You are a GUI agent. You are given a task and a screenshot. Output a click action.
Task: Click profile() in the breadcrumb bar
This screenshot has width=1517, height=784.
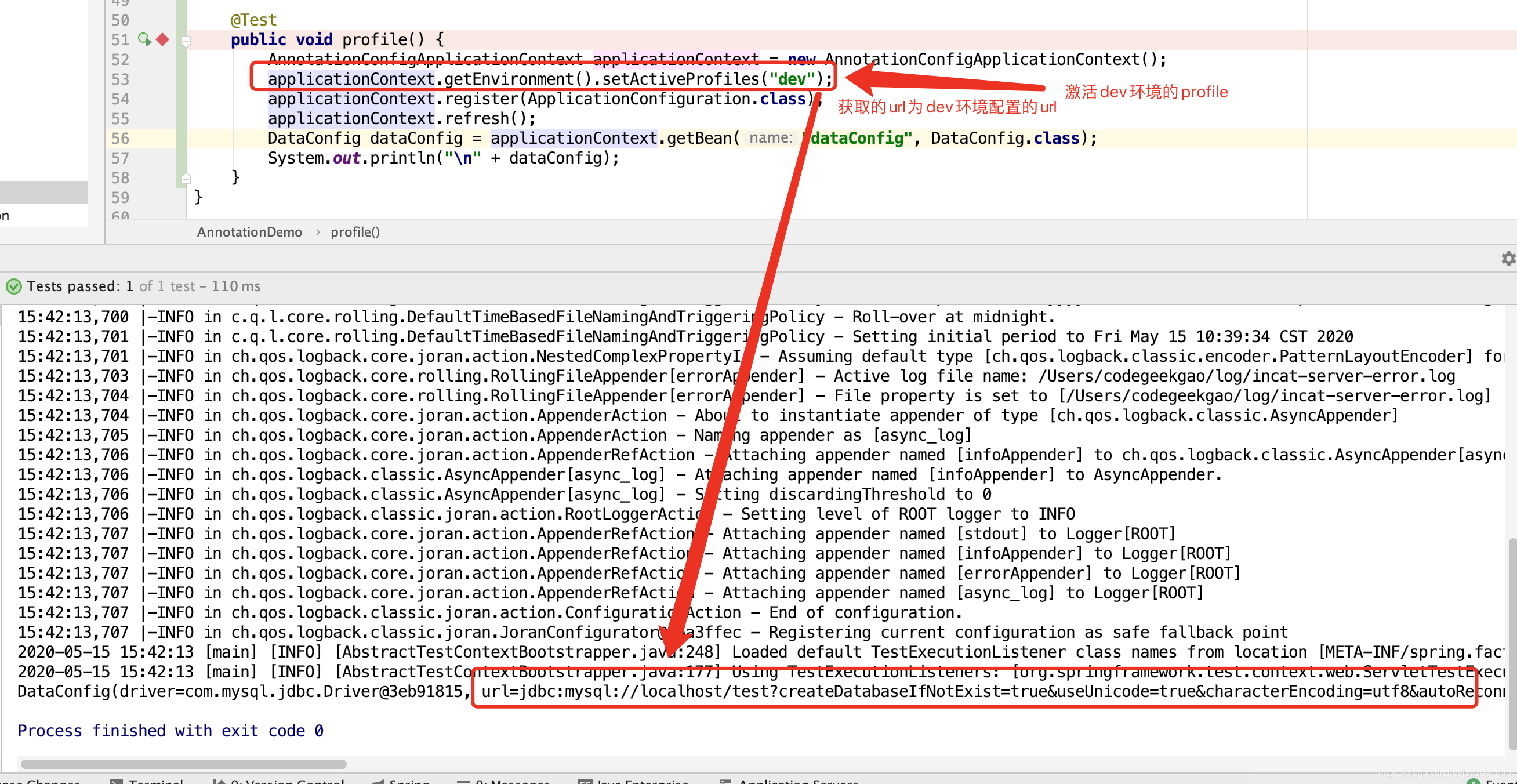[355, 232]
